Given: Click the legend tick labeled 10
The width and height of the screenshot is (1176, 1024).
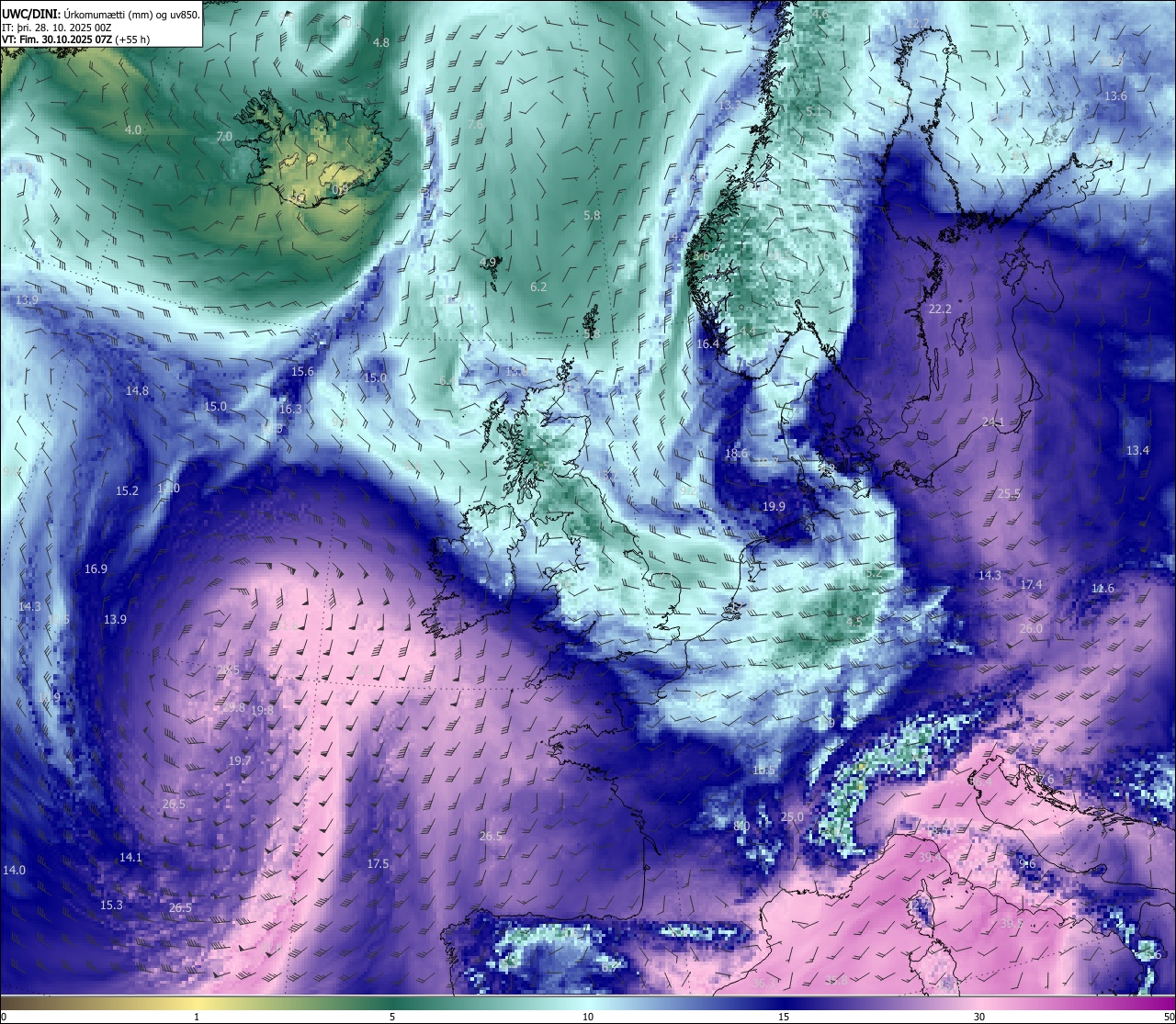Looking at the screenshot, I should point(588,1017).
